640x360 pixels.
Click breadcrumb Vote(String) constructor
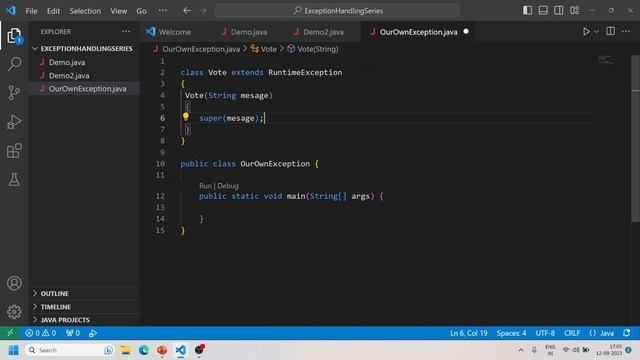313,49
